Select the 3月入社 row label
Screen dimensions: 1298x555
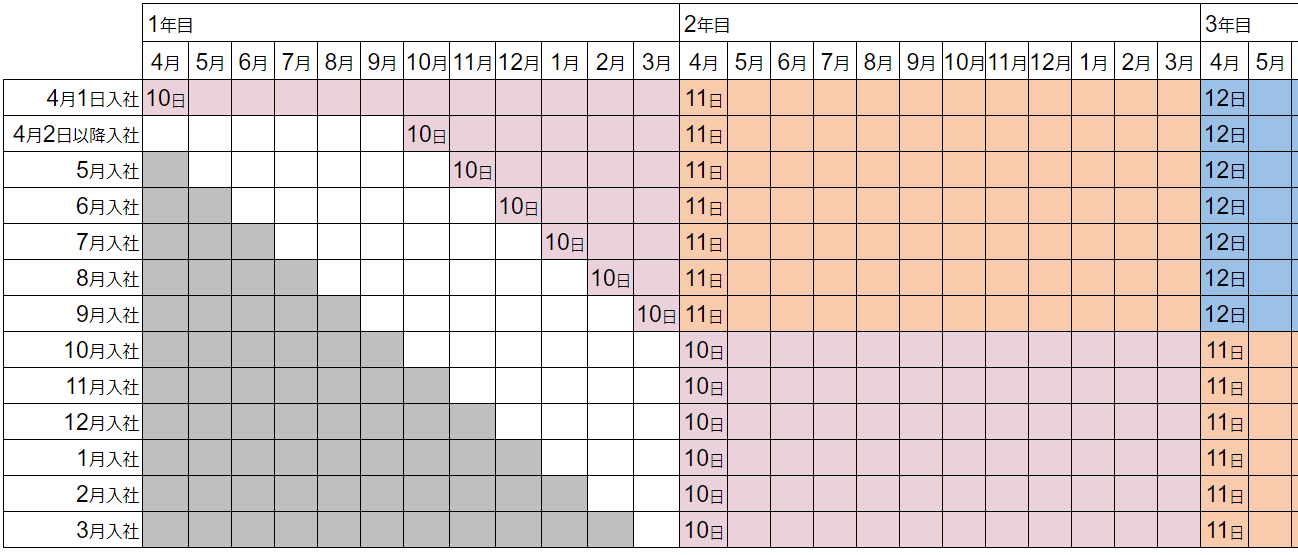pyautogui.click(x=105, y=530)
